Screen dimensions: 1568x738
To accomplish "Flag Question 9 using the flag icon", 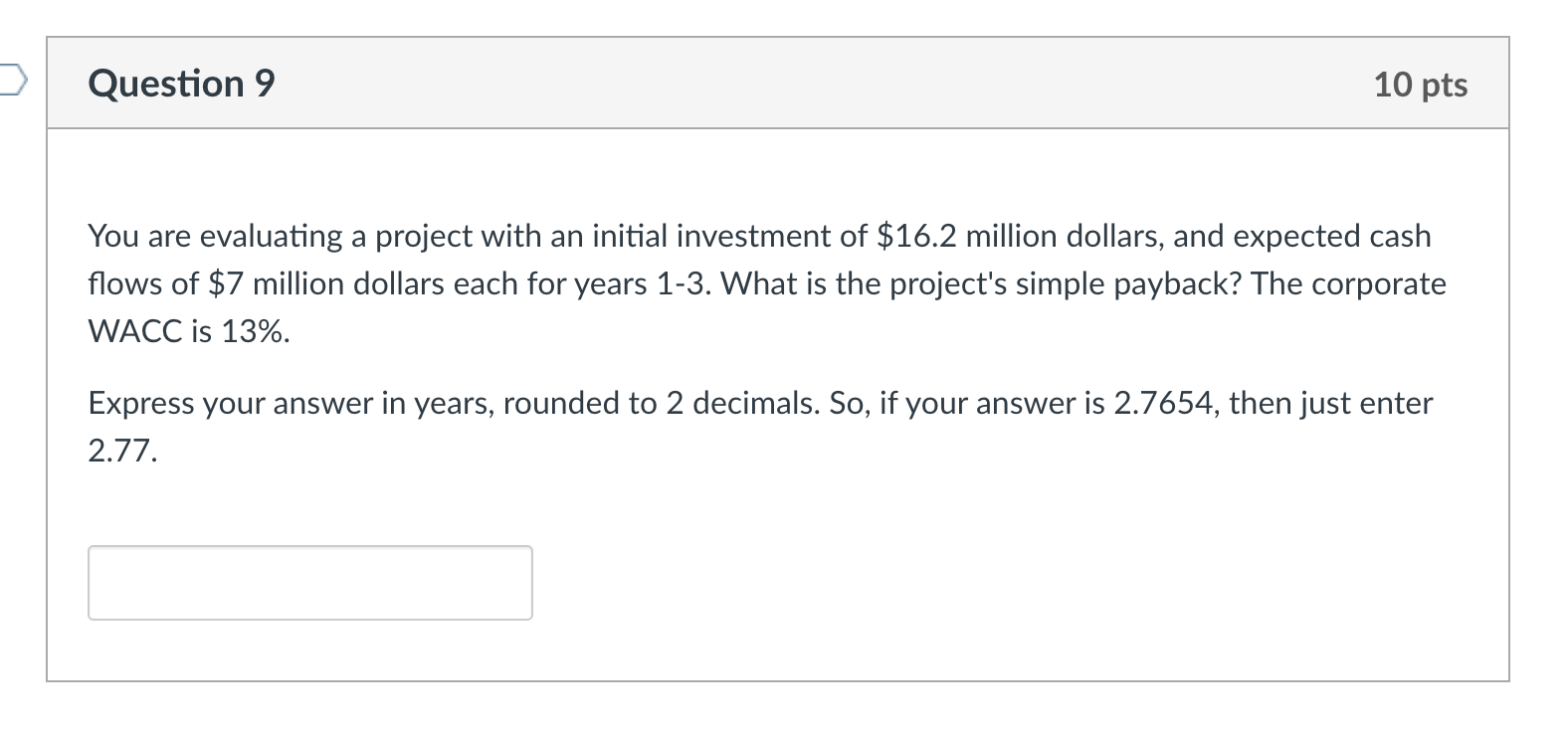I will pyautogui.click(x=10, y=79).
